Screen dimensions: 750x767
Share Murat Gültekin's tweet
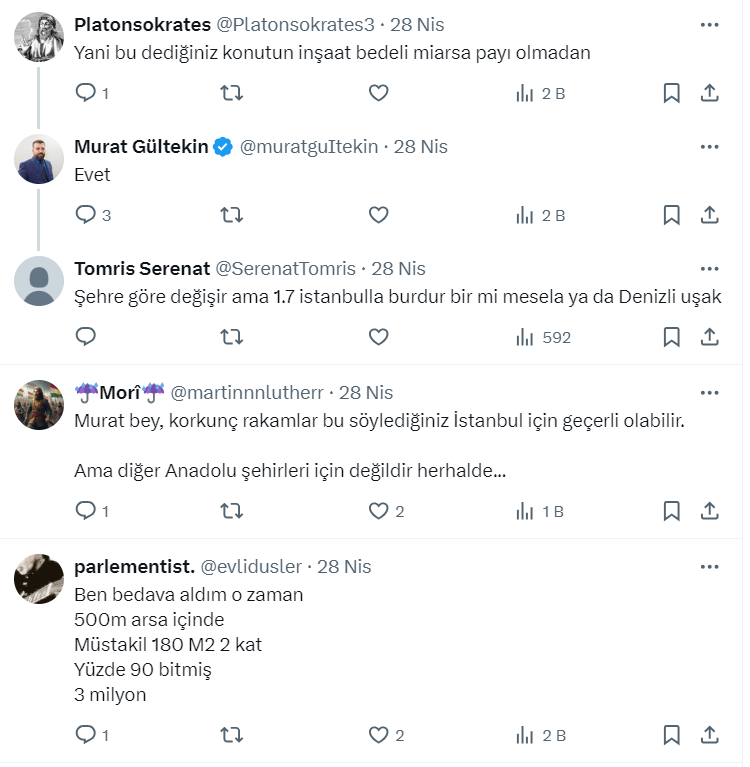[709, 215]
